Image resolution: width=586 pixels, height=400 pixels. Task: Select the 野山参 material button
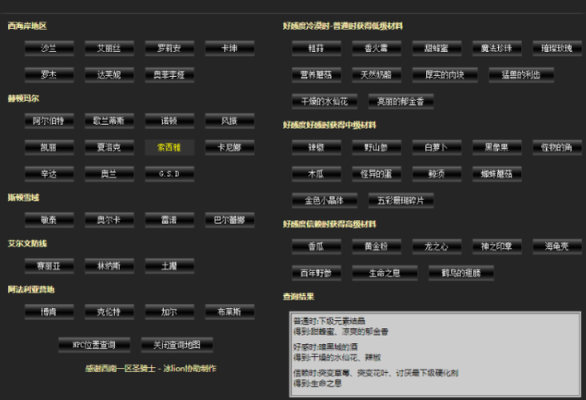(376, 147)
